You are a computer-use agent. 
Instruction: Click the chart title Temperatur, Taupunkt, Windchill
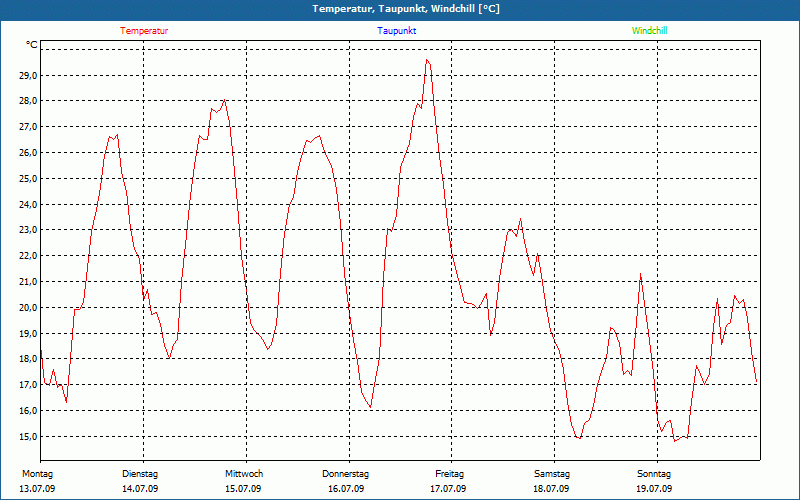[x=406, y=9]
